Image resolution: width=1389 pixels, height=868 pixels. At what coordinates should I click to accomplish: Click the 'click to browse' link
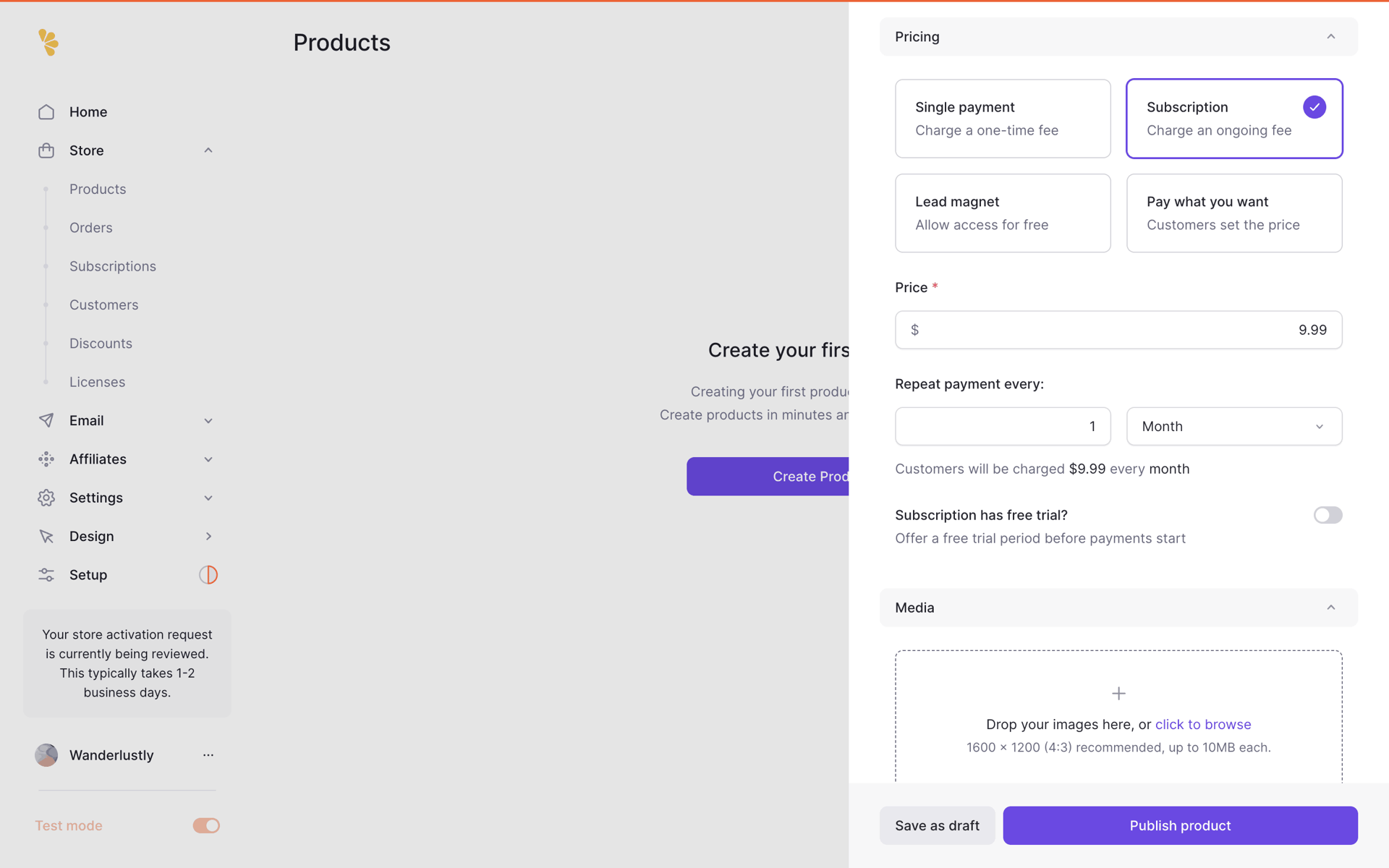[1203, 725]
